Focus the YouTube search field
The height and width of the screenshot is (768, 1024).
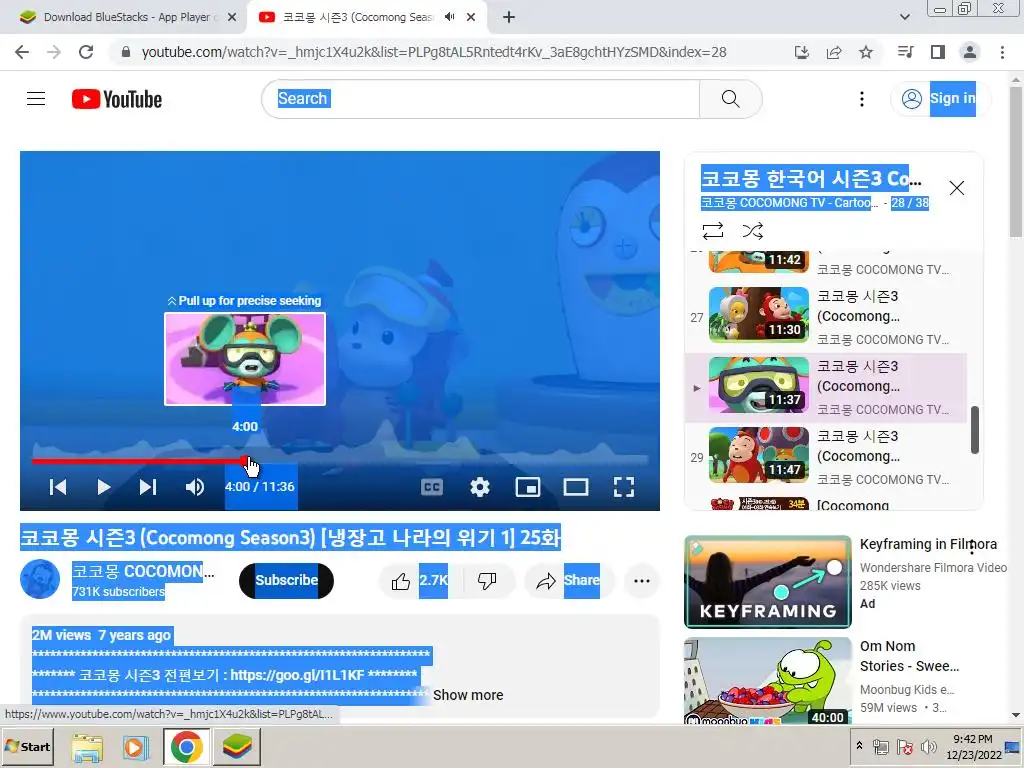(x=481, y=99)
